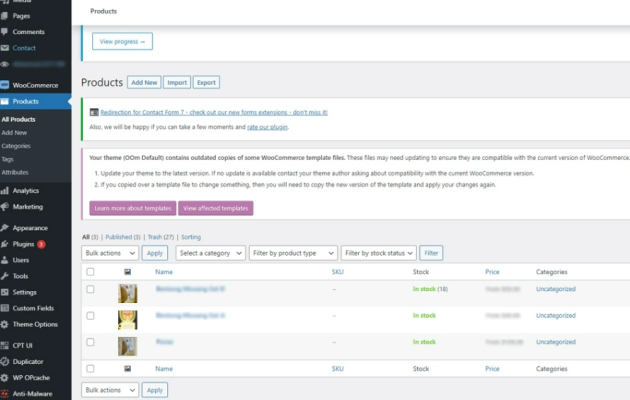Click the Plugins plug icon
Image resolution: width=630 pixels, height=400 pixels.
coord(4,244)
